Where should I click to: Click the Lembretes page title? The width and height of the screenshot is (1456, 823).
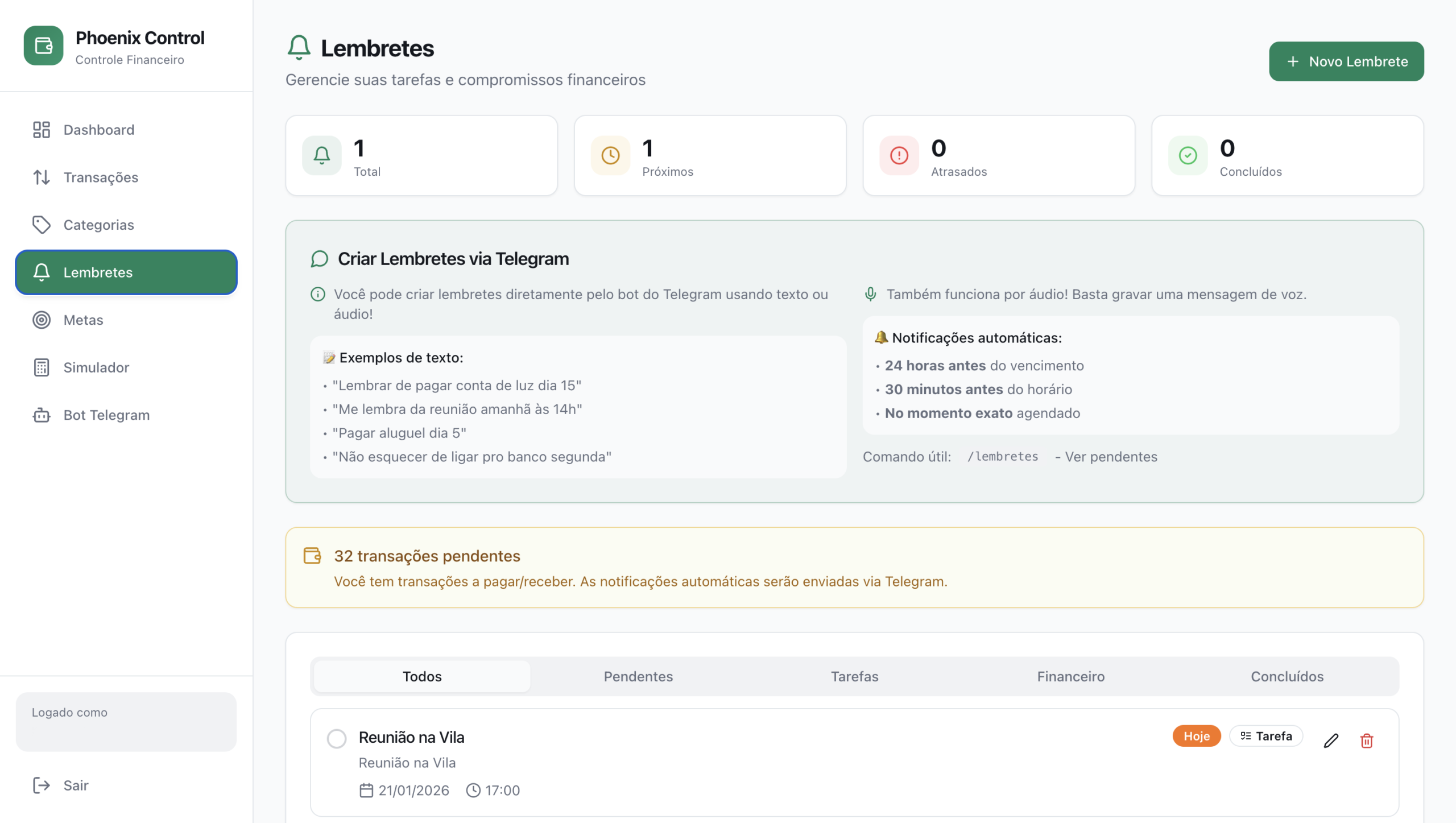378,48
